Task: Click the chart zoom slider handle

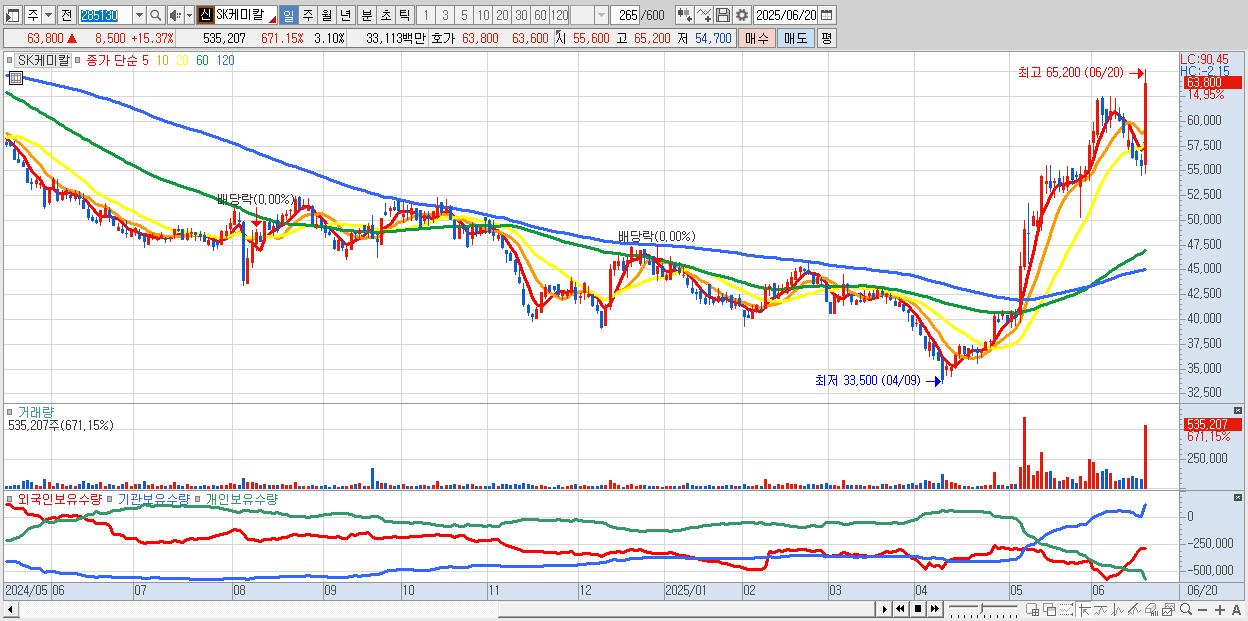Action: (x=981, y=609)
